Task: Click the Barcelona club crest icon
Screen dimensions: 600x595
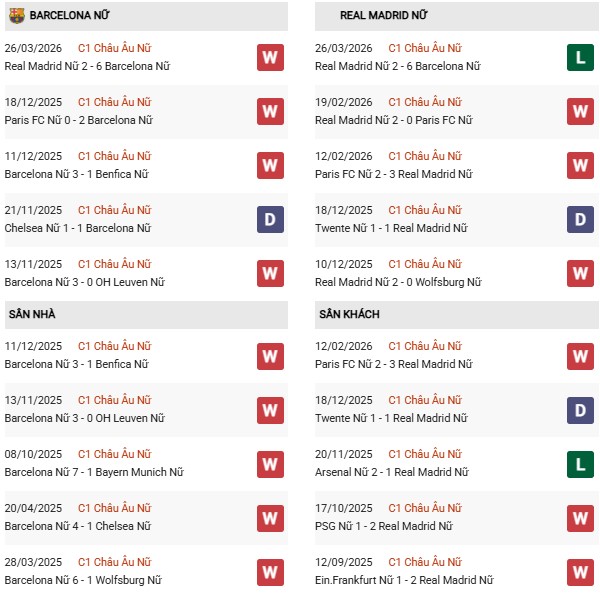Action: [16, 16]
